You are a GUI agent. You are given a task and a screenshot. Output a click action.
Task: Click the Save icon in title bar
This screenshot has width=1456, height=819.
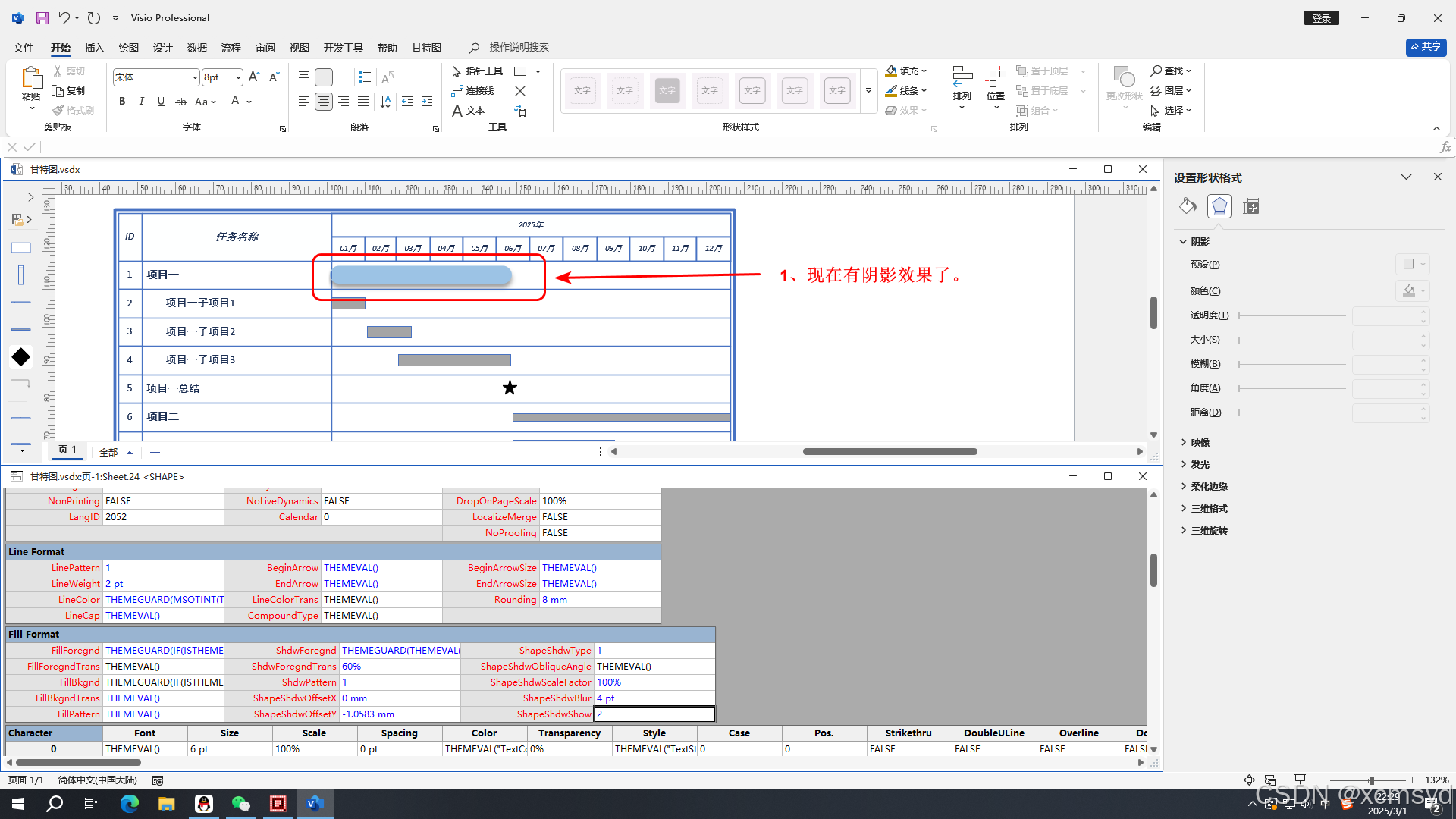[x=42, y=17]
